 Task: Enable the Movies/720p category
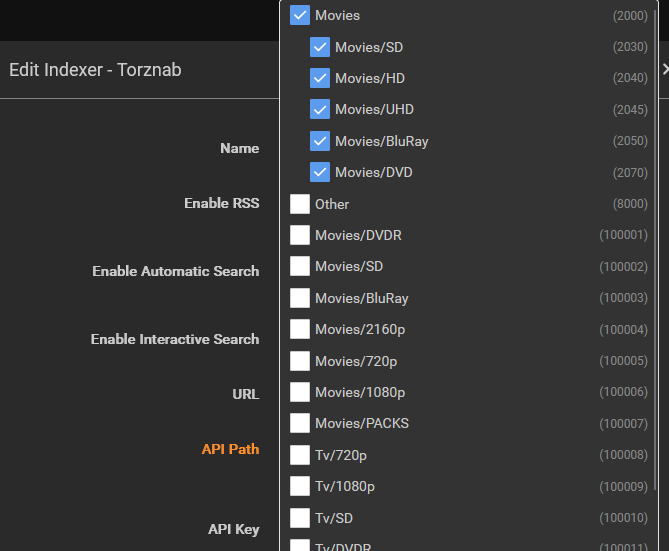click(x=300, y=361)
